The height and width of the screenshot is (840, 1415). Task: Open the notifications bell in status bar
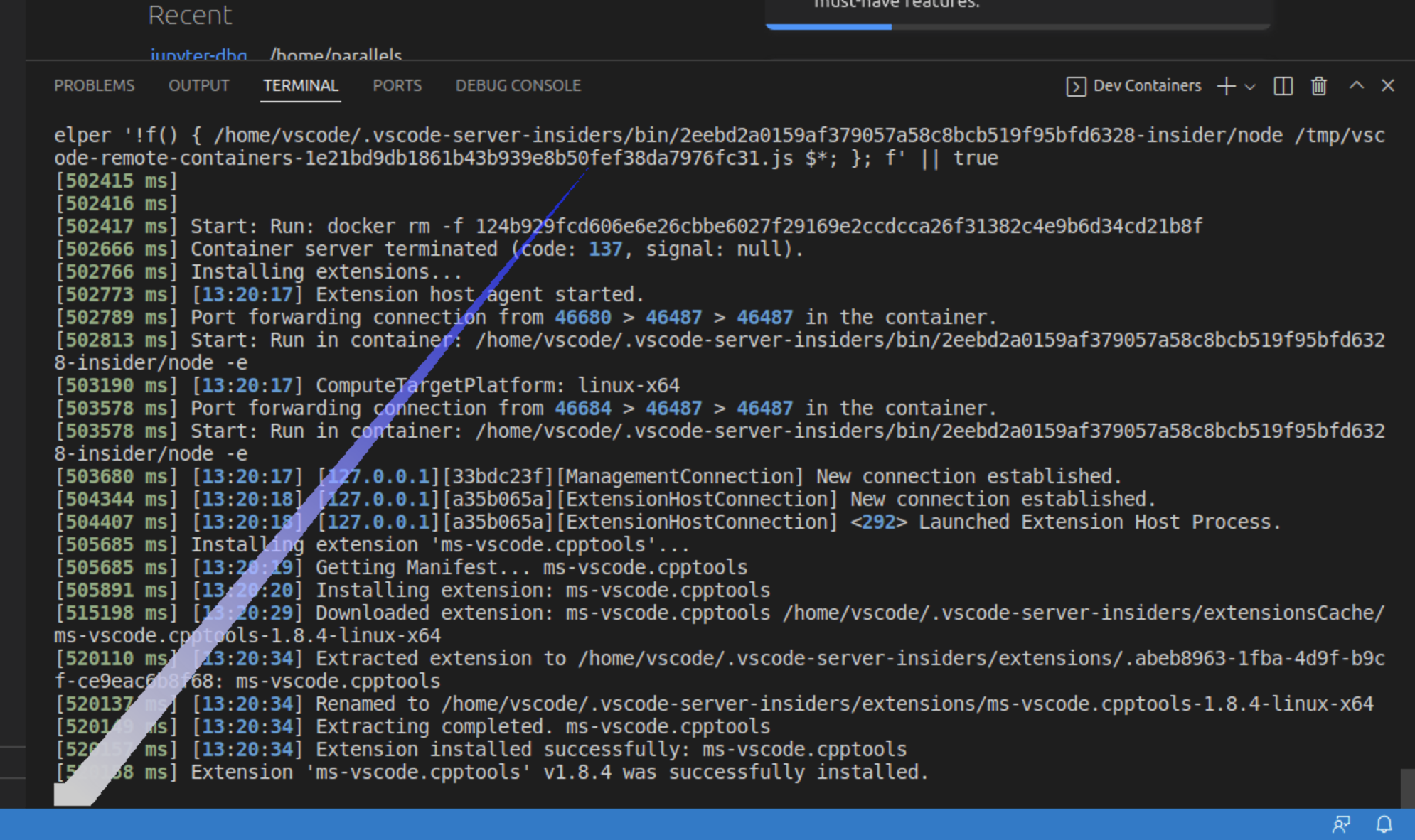(x=1384, y=824)
